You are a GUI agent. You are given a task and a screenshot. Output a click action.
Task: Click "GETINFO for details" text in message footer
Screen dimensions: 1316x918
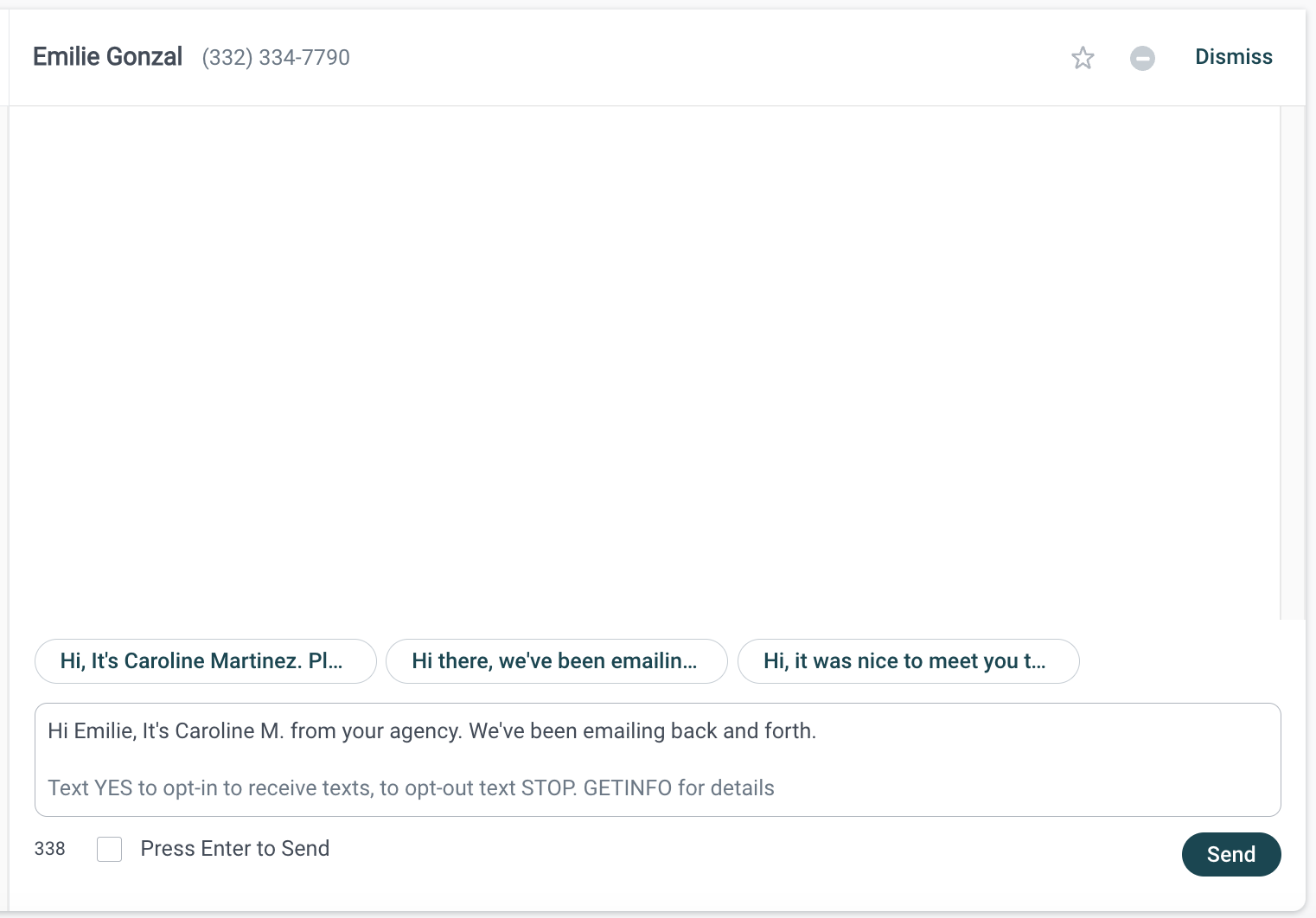tap(679, 788)
